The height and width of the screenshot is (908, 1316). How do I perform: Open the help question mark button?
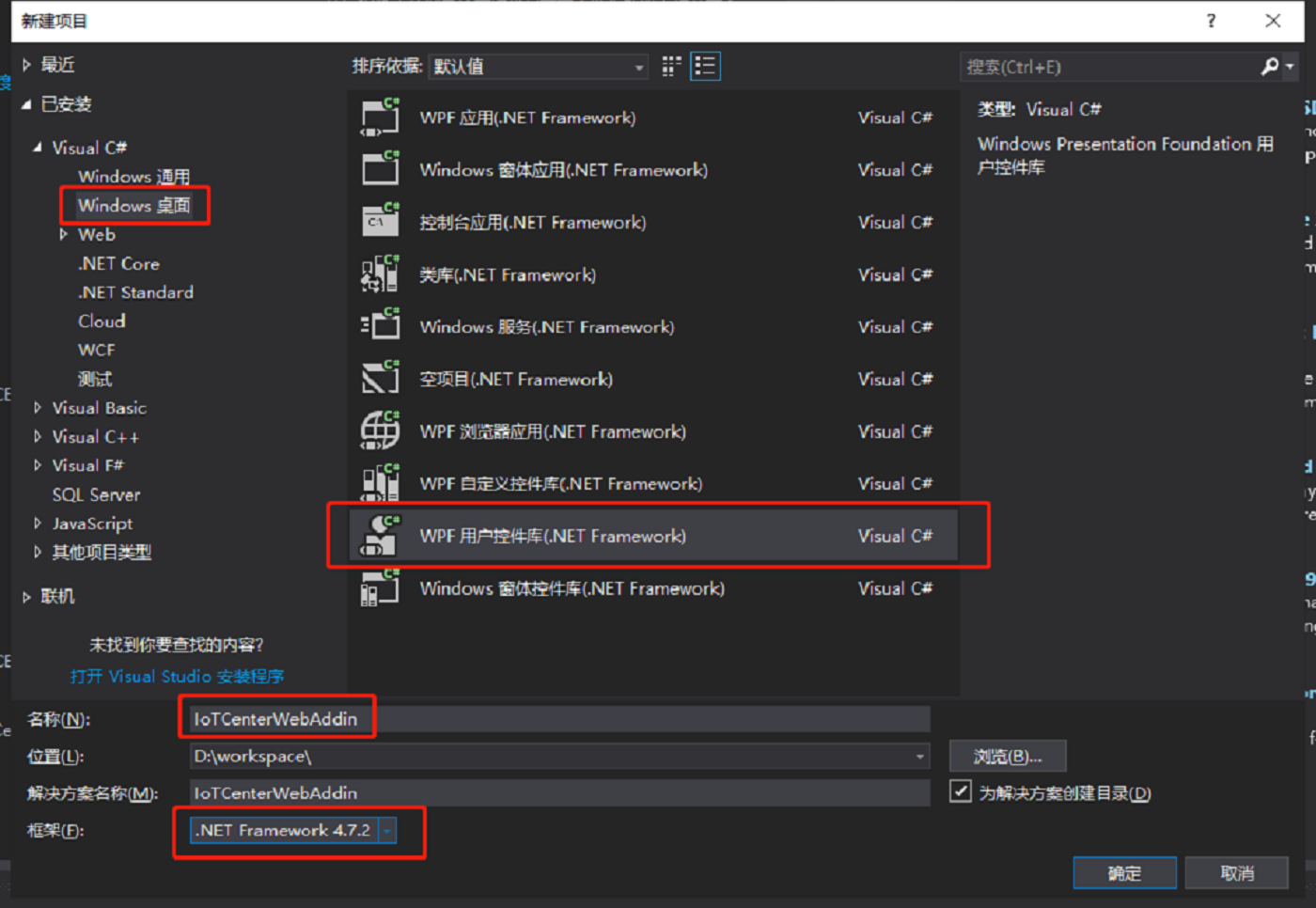click(x=1211, y=21)
